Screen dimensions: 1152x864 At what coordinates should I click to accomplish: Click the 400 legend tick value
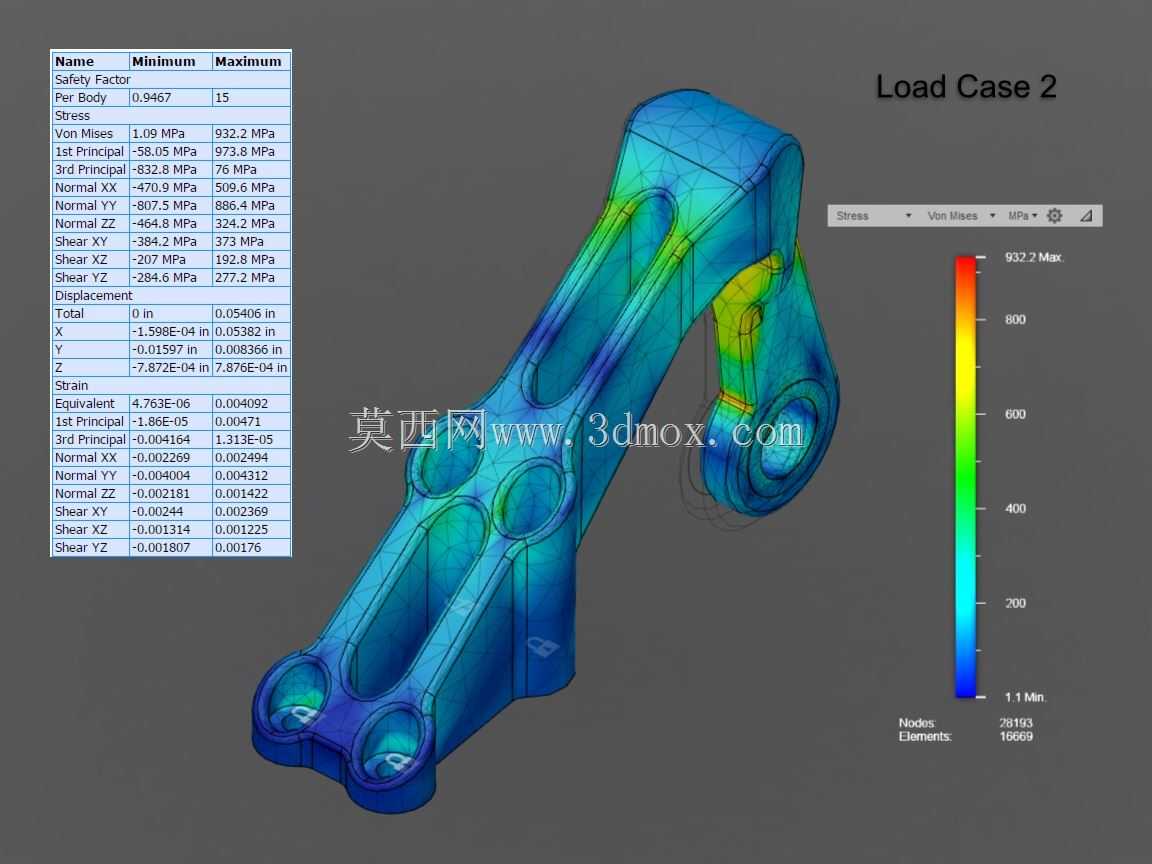(x=1015, y=508)
